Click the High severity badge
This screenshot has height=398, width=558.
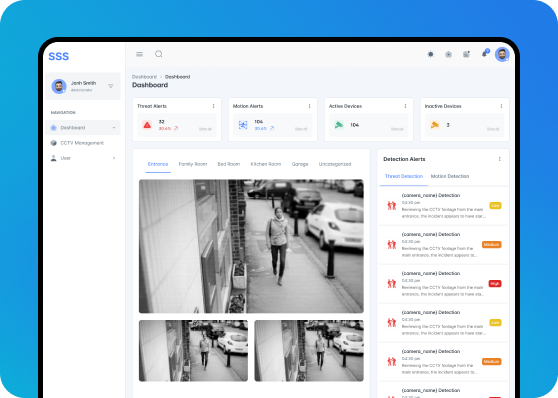pyautogui.click(x=495, y=284)
